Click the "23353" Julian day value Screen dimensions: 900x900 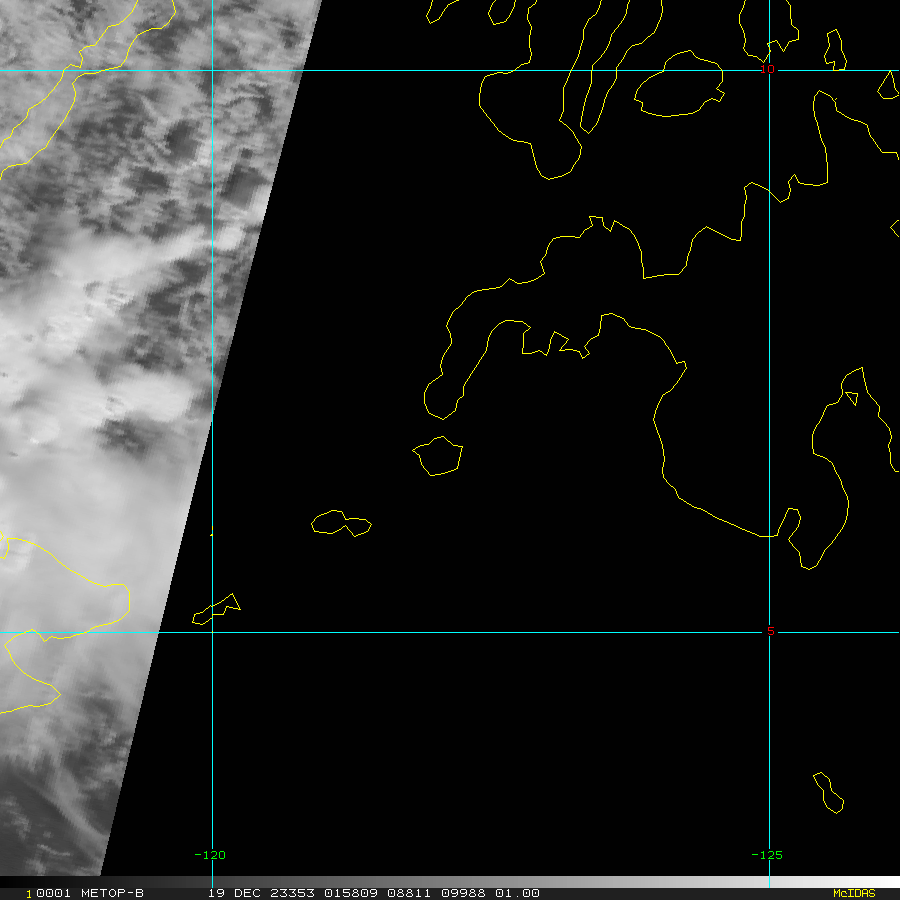click(x=292, y=893)
